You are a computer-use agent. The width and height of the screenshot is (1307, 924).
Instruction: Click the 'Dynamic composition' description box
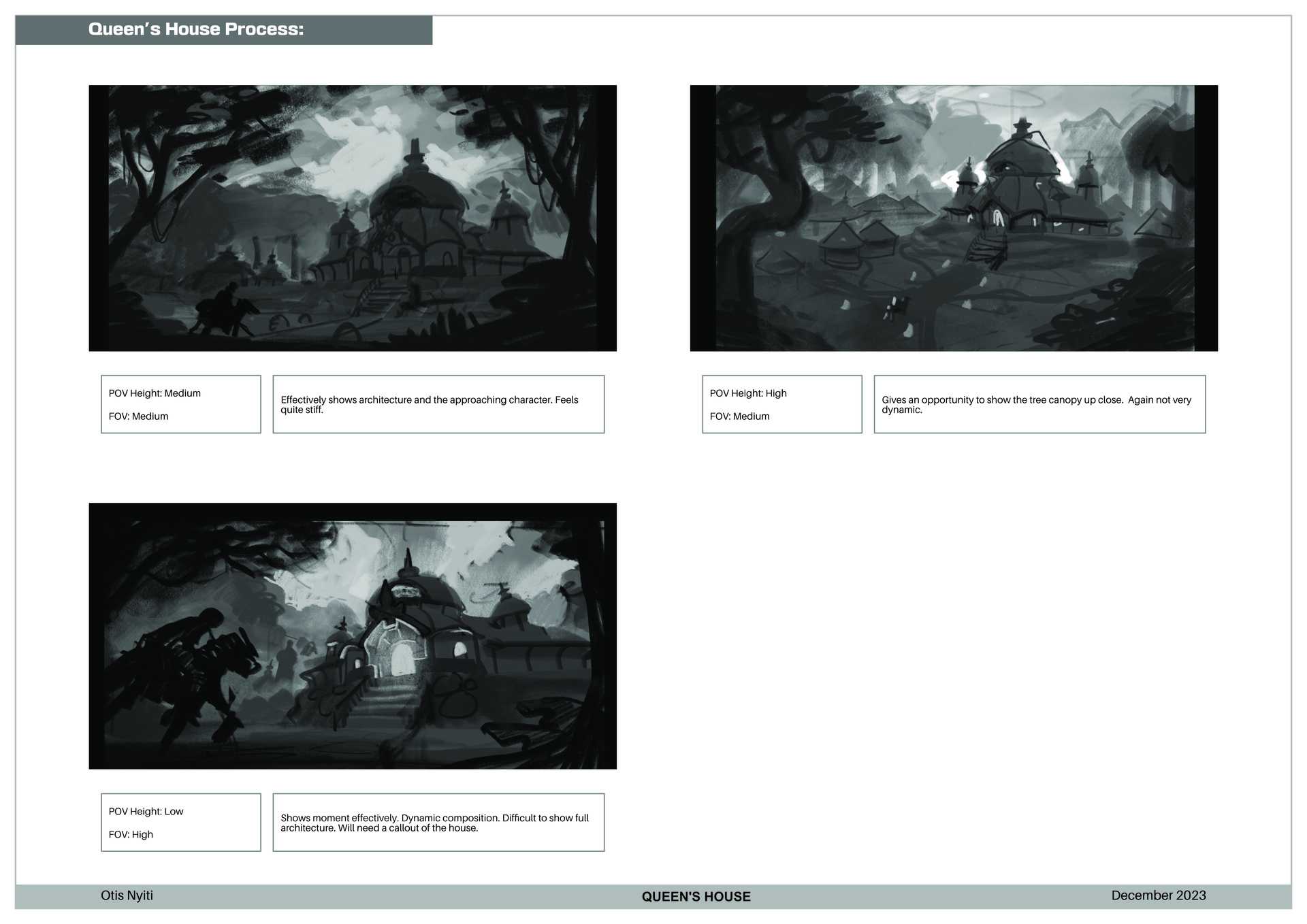click(438, 823)
